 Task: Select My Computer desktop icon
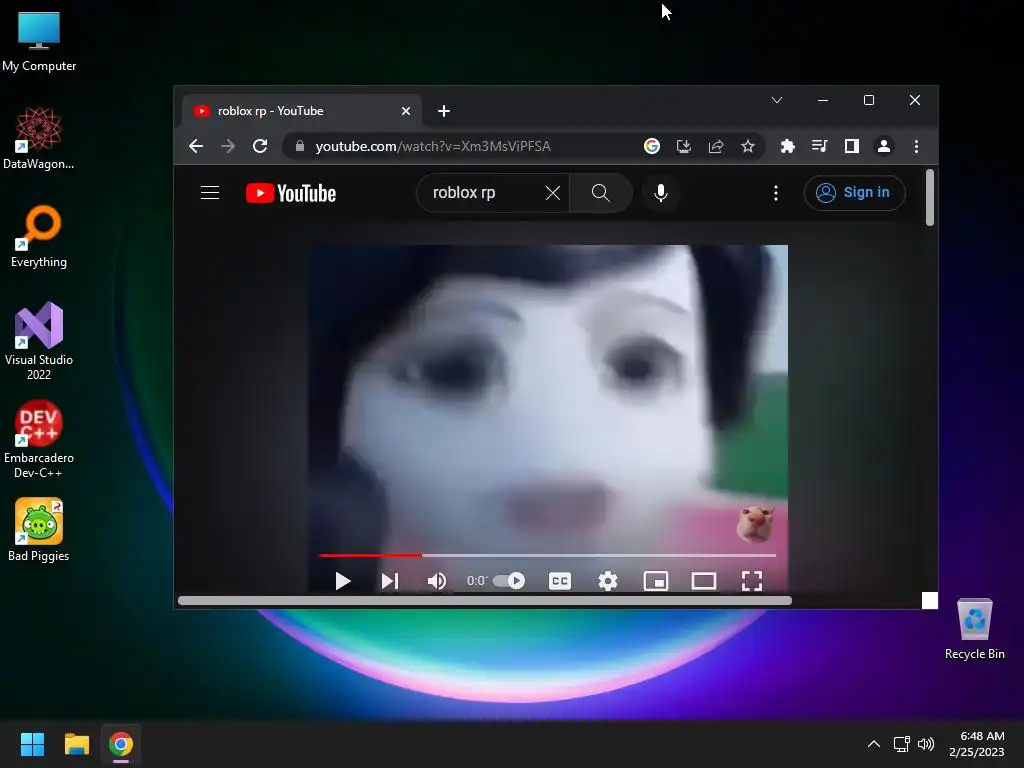coord(39,40)
